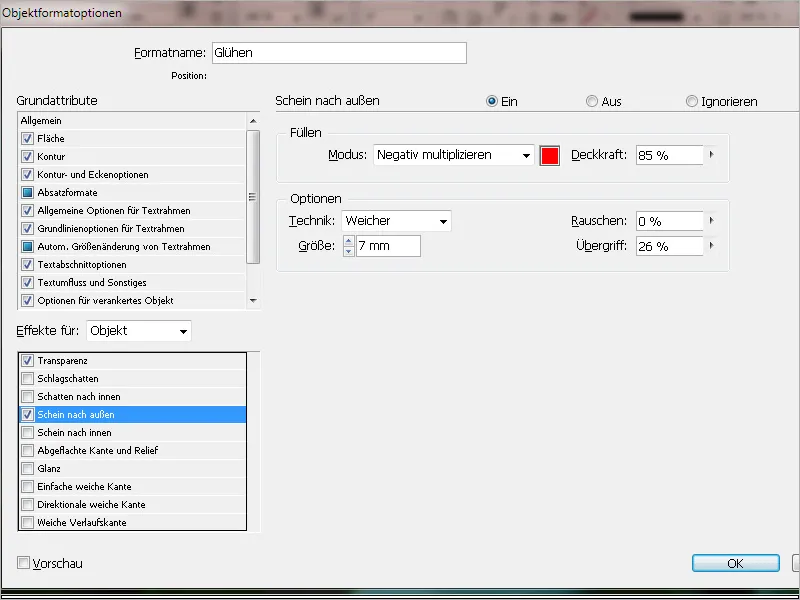Uncheck the Schein nach außen checkbox
The image size is (800, 600).
tap(28, 414)
